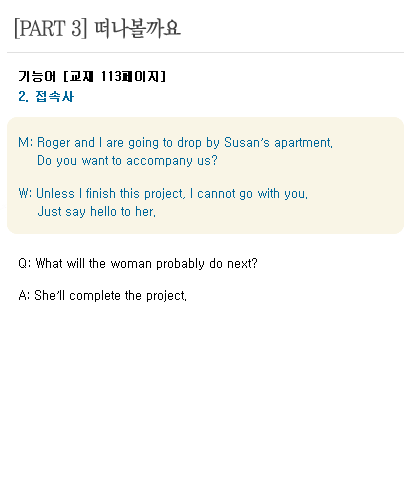Click the word 'accompany' in the dialogue

point(159,161)
